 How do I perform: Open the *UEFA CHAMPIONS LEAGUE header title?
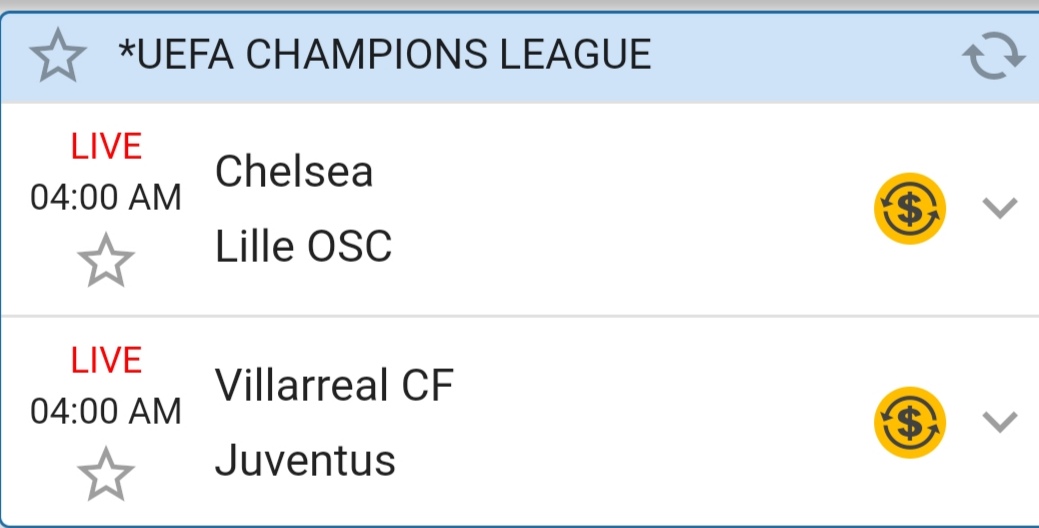point(385,55)
